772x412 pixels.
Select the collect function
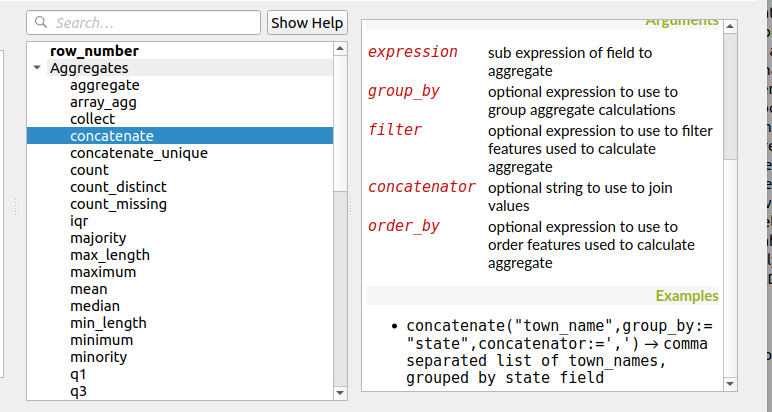click(x=92, y=119)
